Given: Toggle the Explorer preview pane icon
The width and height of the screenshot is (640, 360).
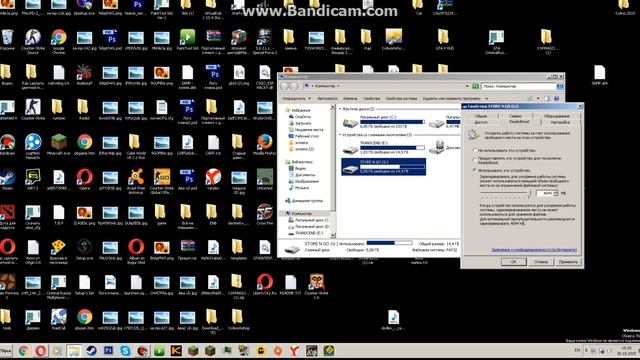Looking at the screenshot, I should tap(547, 98).
